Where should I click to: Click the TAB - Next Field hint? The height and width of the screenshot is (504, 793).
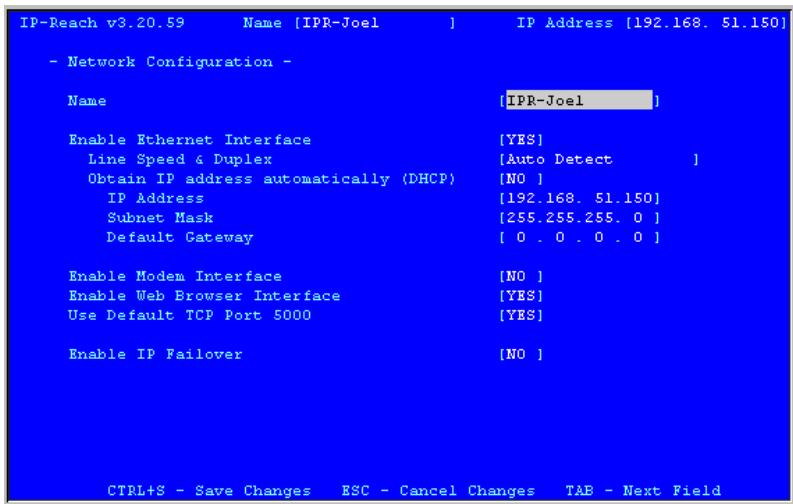(643, 490)
